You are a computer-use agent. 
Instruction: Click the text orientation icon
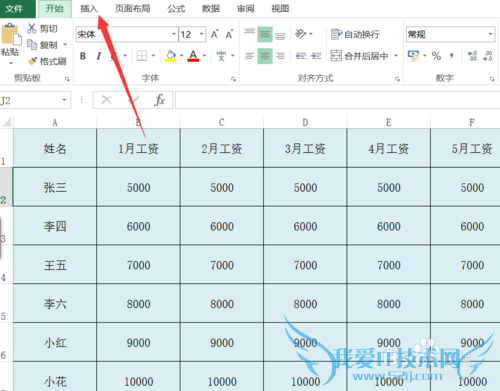tap(301, 34)
